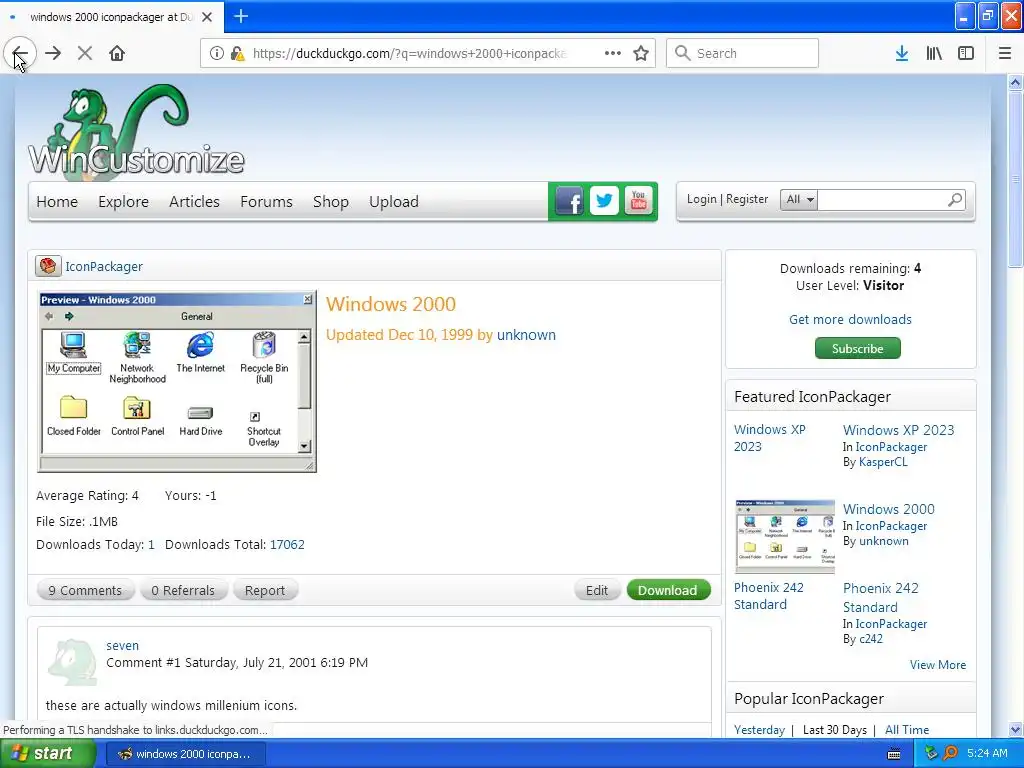Open commenter seven's profile link

point(123,645)
